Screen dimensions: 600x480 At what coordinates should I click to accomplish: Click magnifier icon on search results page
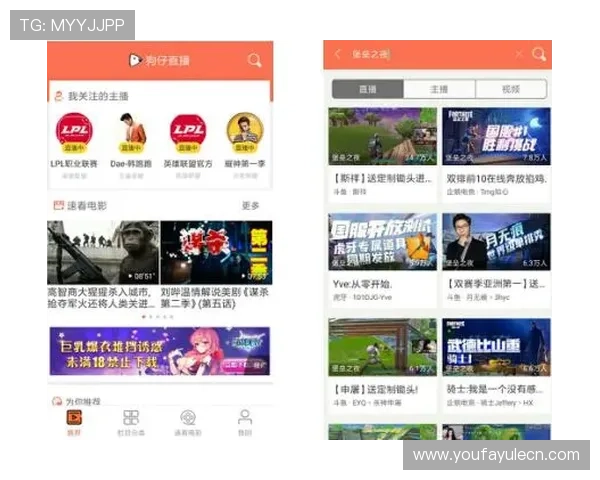539,54
